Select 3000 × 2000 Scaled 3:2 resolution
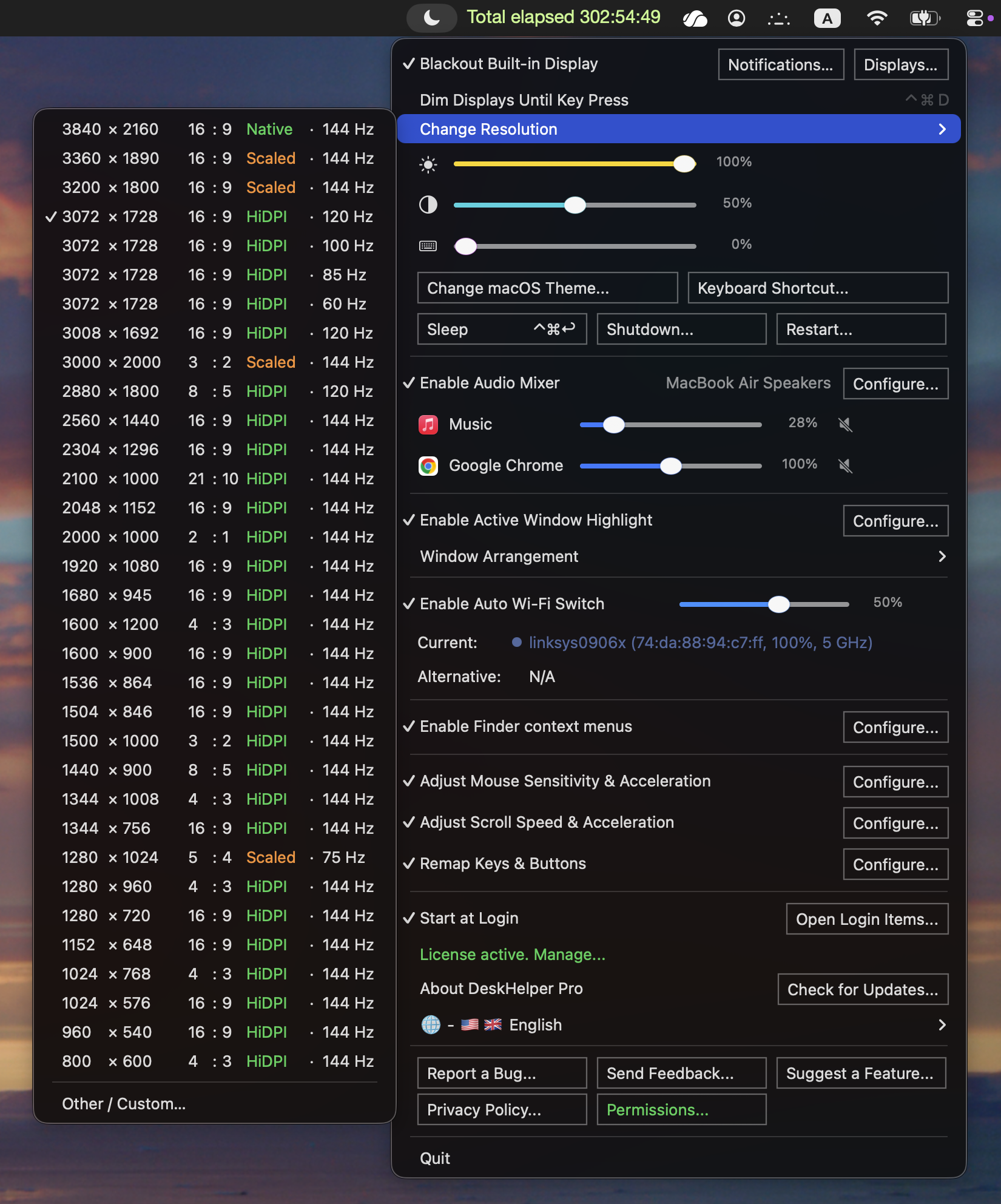The height and width of the screenshot is (1204, 1001). point(214,362)
